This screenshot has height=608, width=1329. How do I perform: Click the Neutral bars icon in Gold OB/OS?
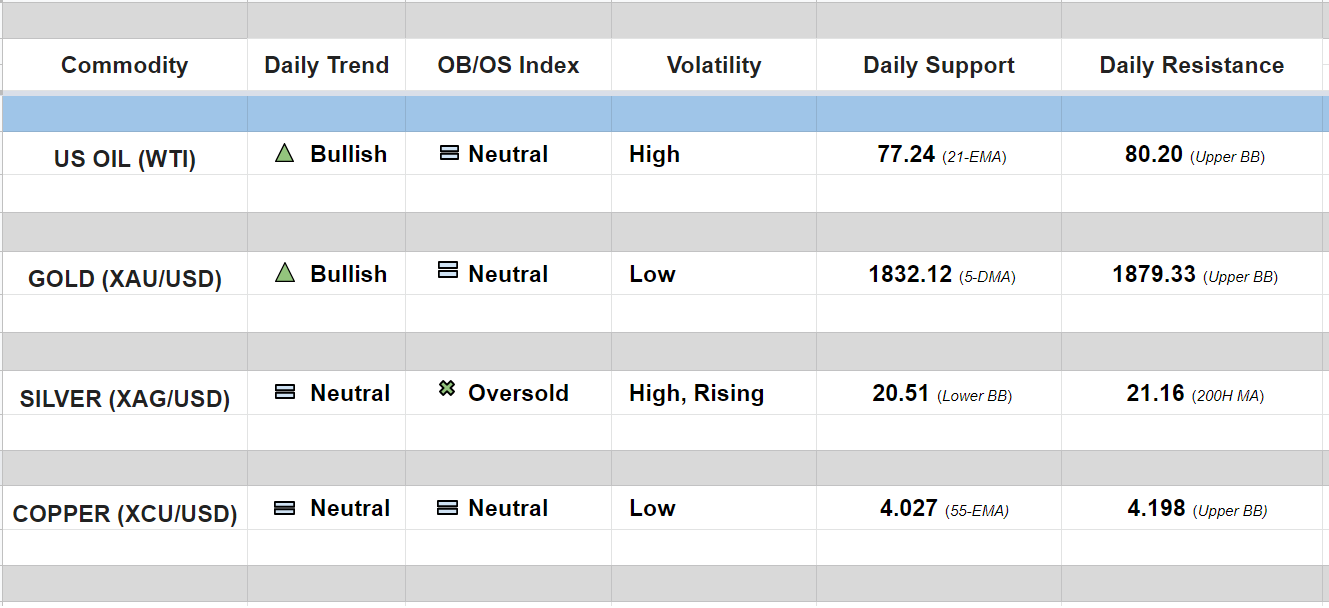click(448, 271)
